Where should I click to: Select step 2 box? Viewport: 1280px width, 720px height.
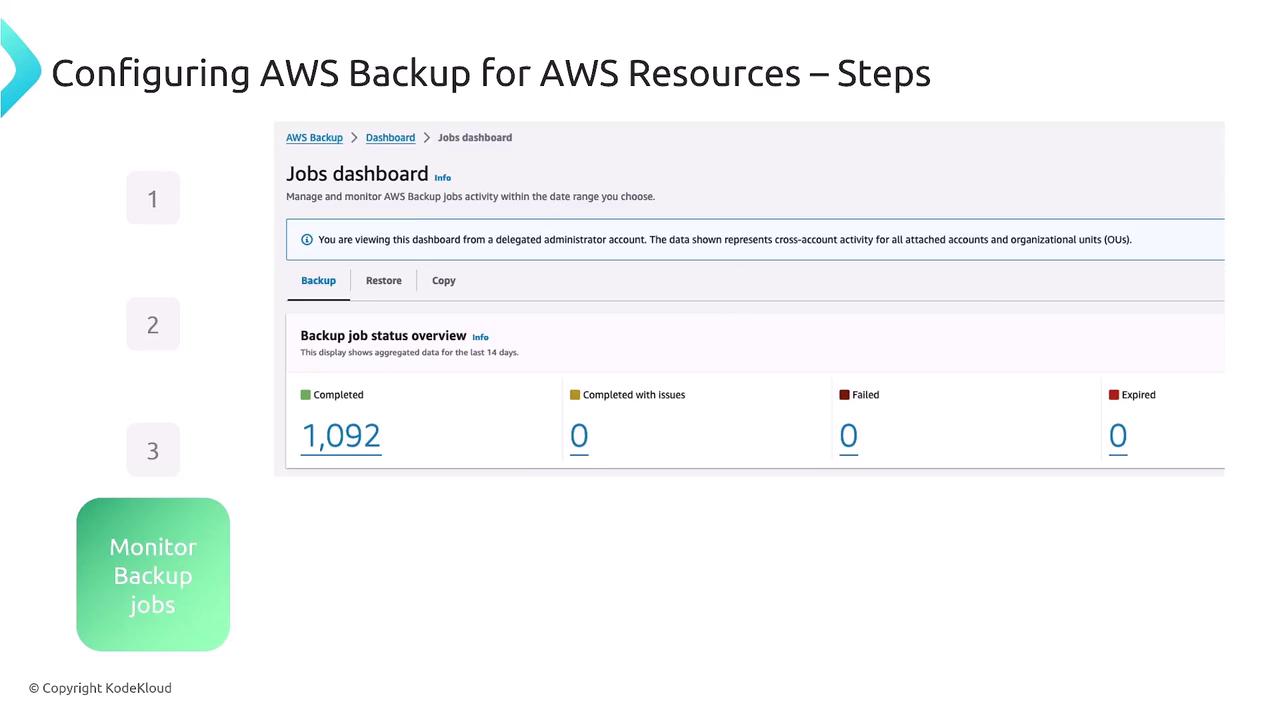click(153, 324)
